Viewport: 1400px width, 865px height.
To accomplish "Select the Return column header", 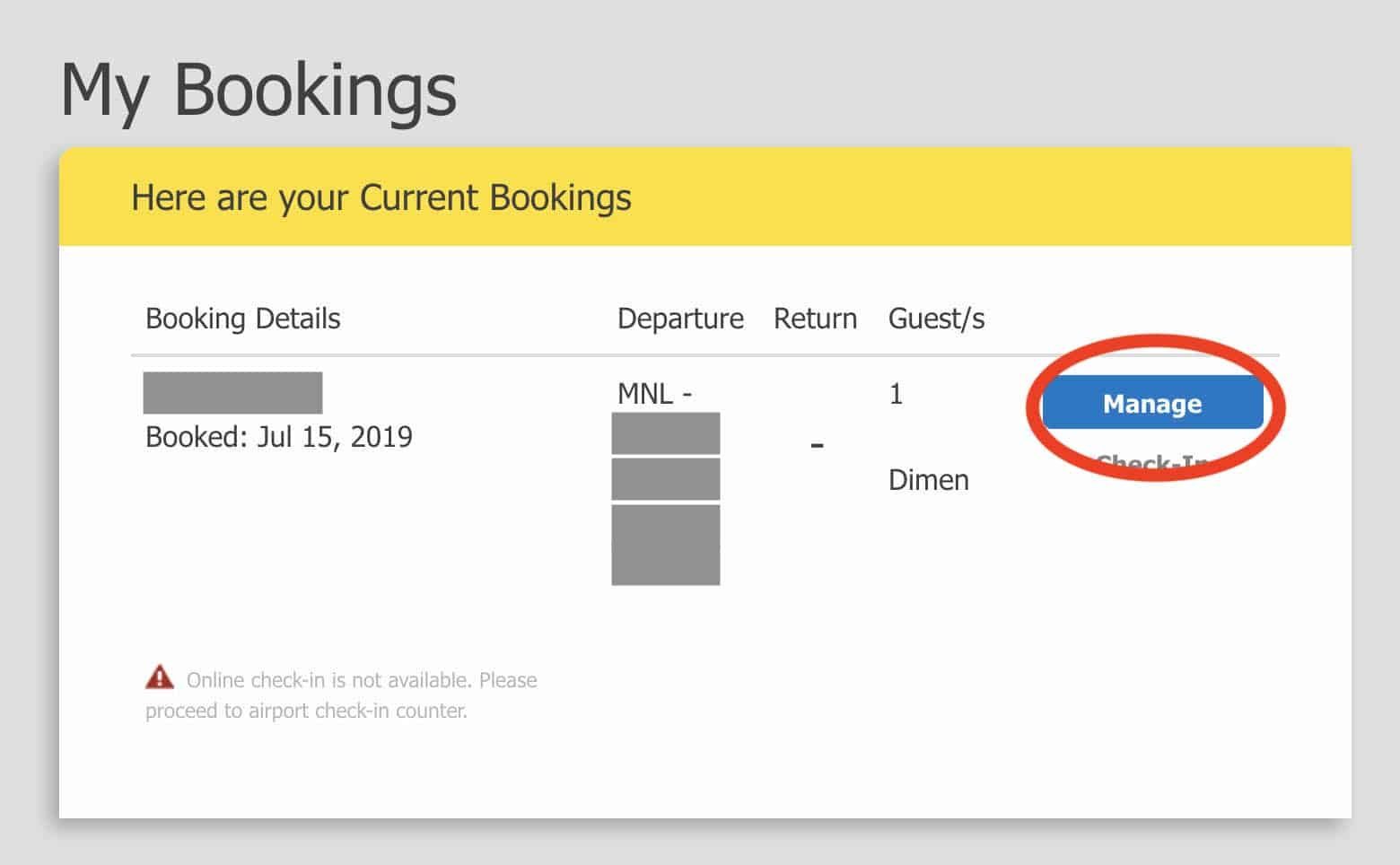I will click(x=814, y=319).
